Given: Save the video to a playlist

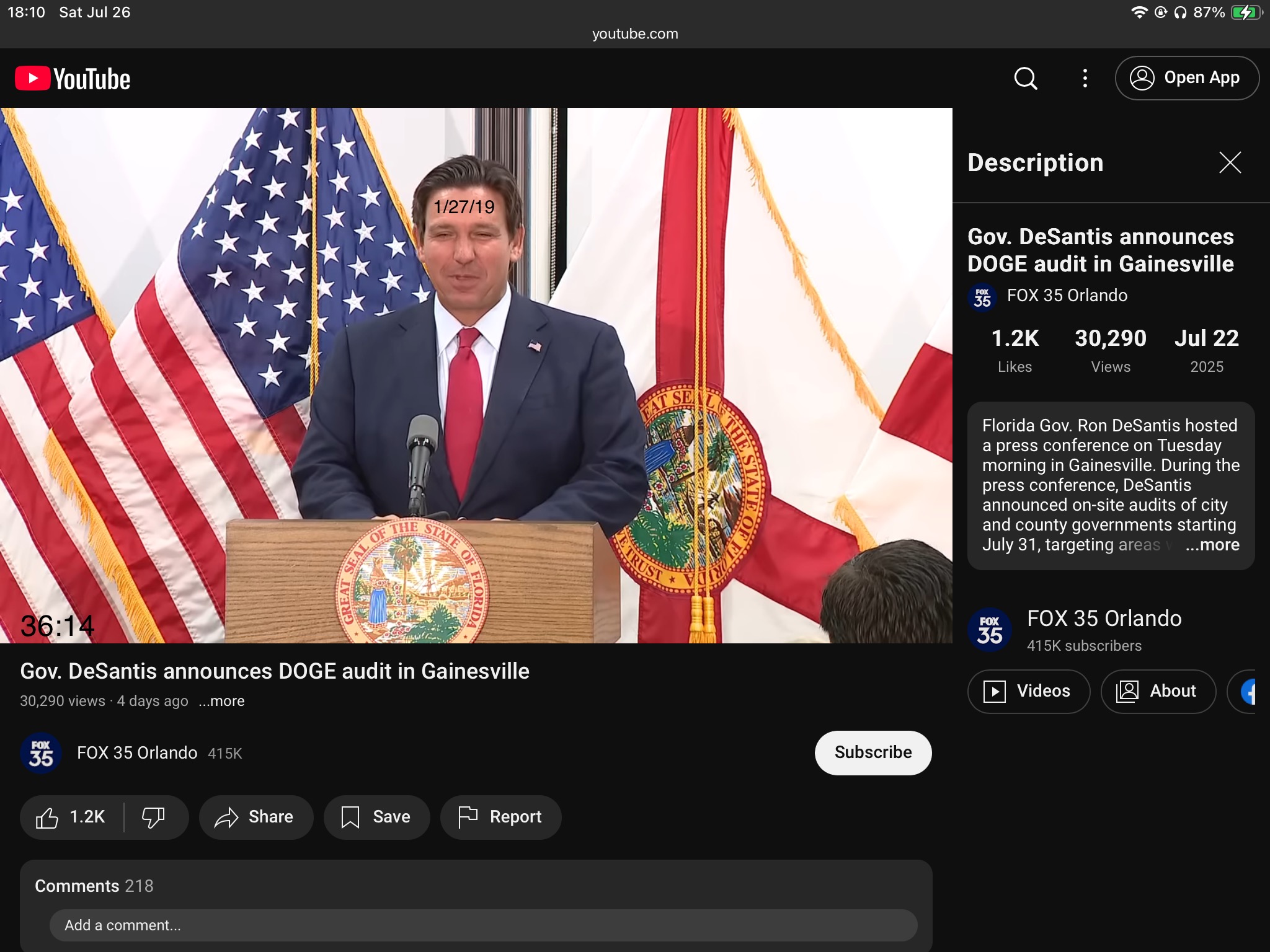Looking at the screenshot, I should (376, 817).
